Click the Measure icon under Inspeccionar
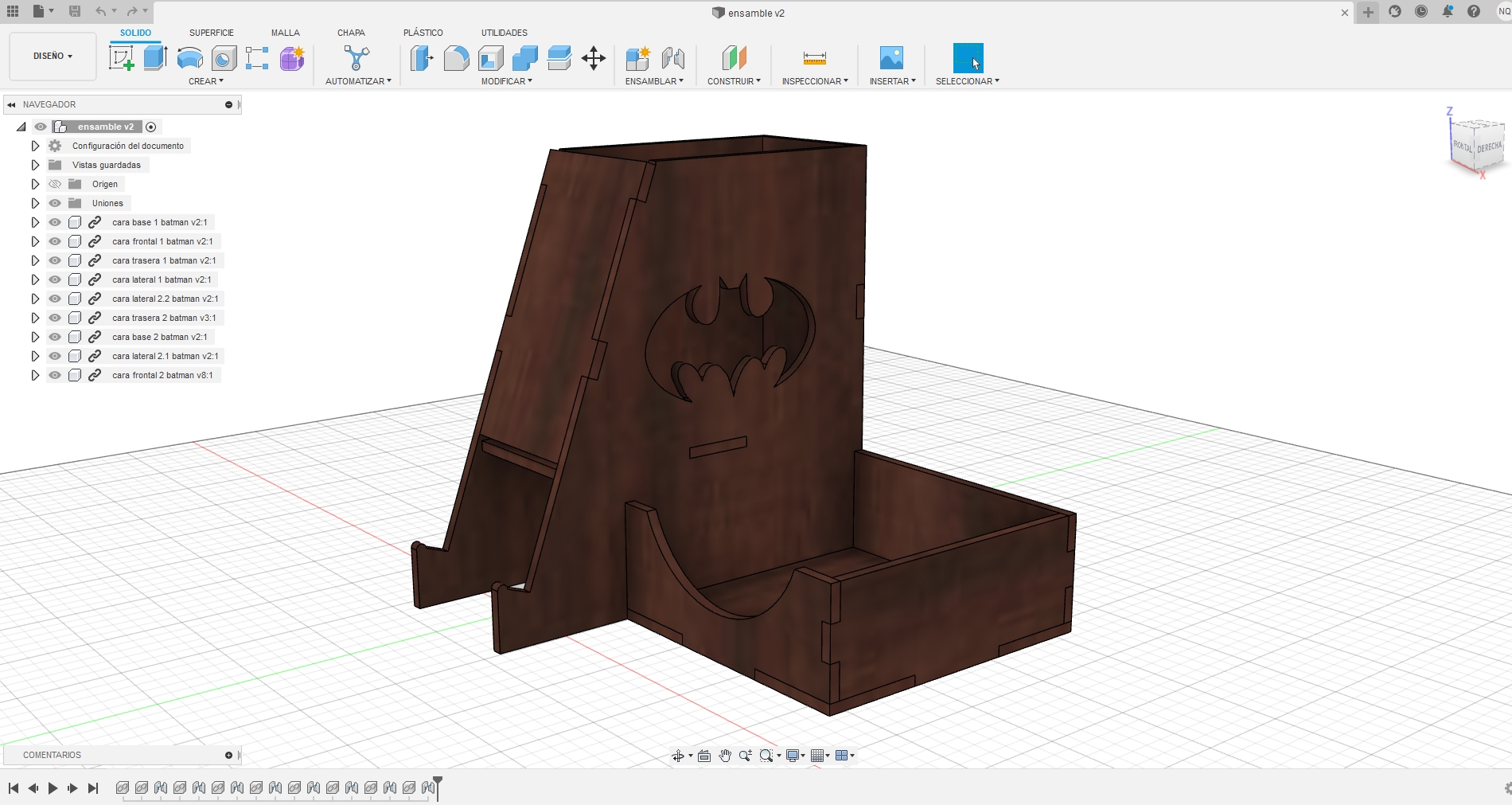The height and width of the screenshot is (805, 1512). point(814,58)
